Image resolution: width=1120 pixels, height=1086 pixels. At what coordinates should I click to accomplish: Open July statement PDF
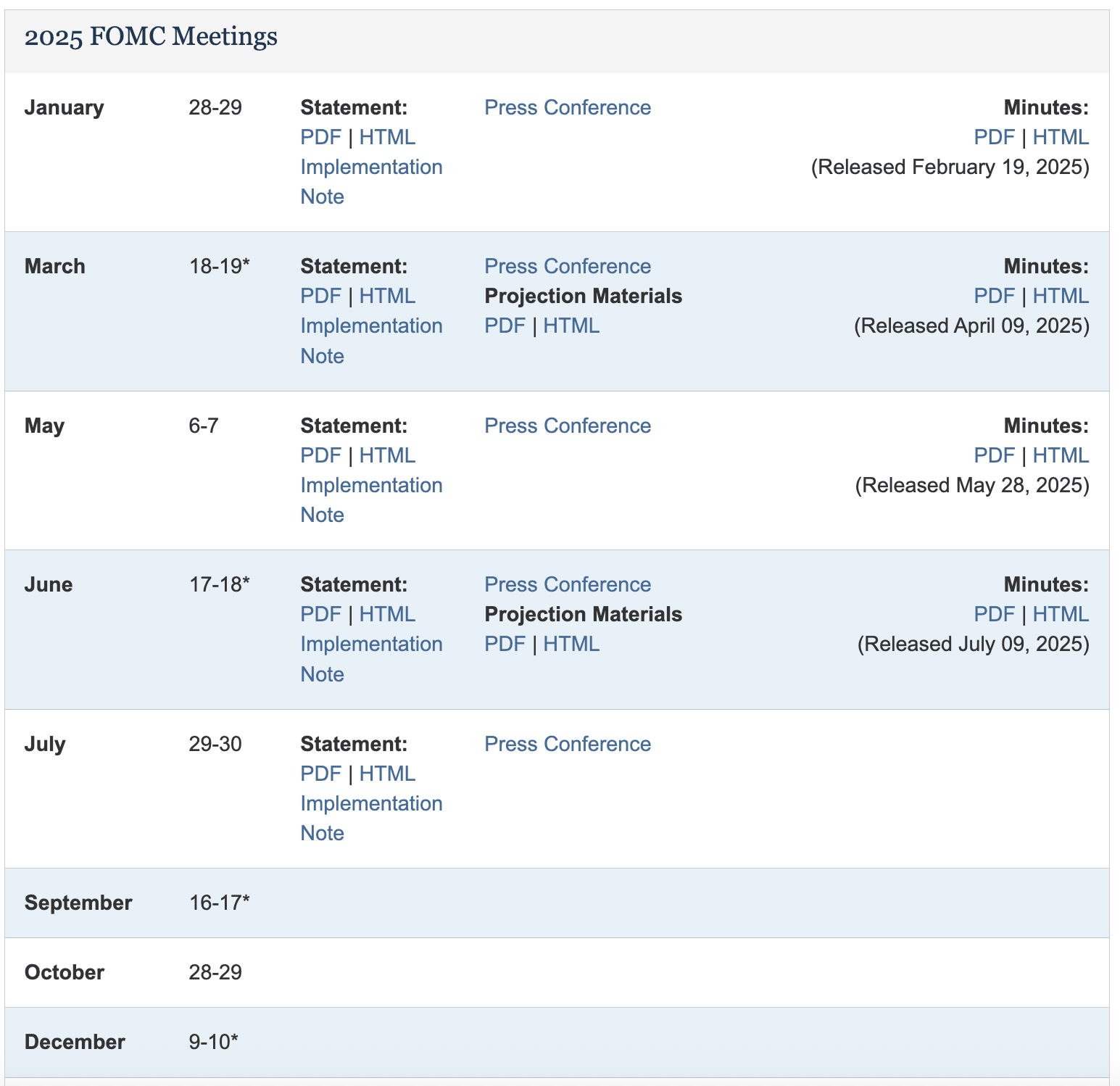(320, 774)
